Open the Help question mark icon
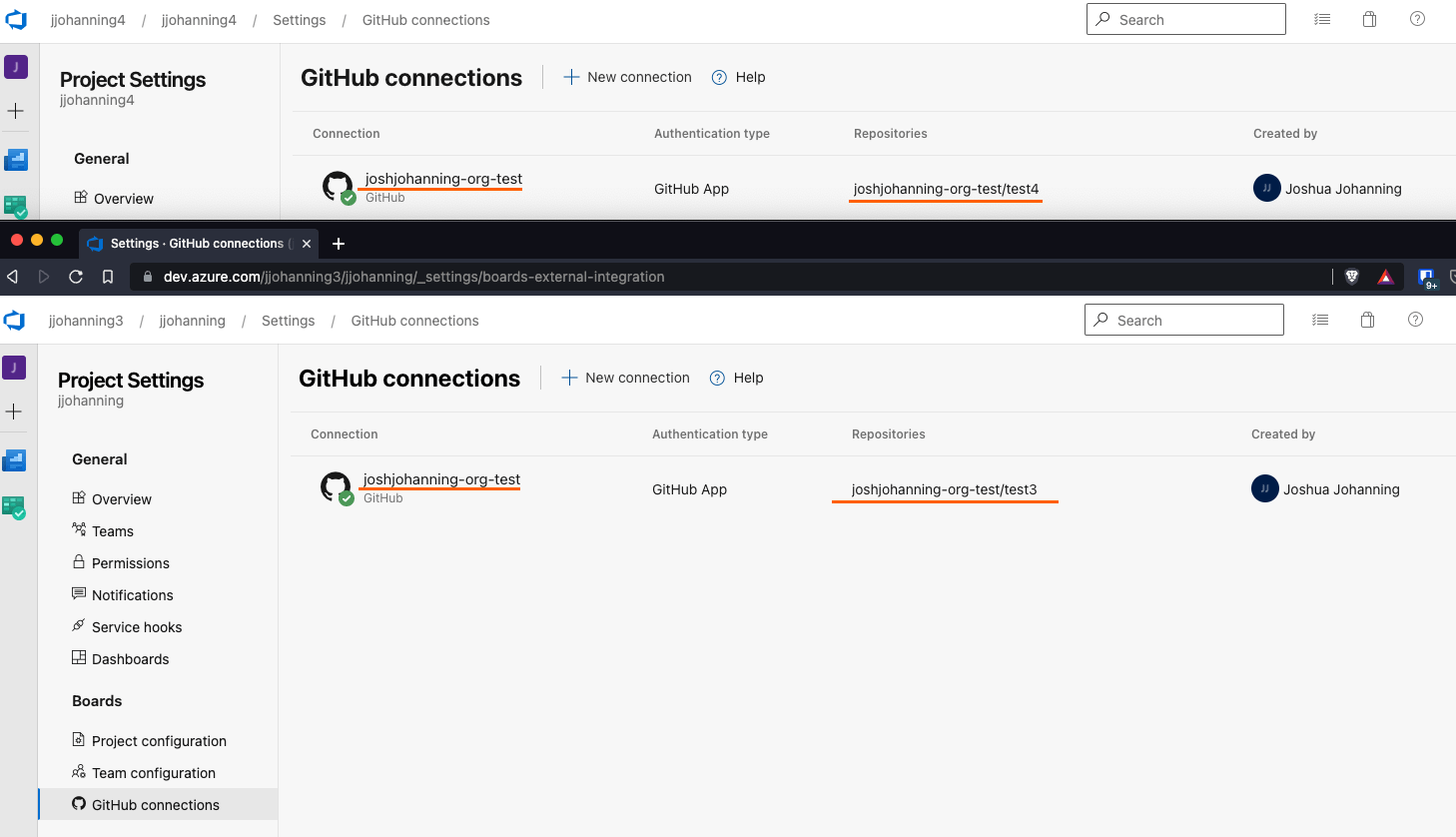 click(1415, 320)
